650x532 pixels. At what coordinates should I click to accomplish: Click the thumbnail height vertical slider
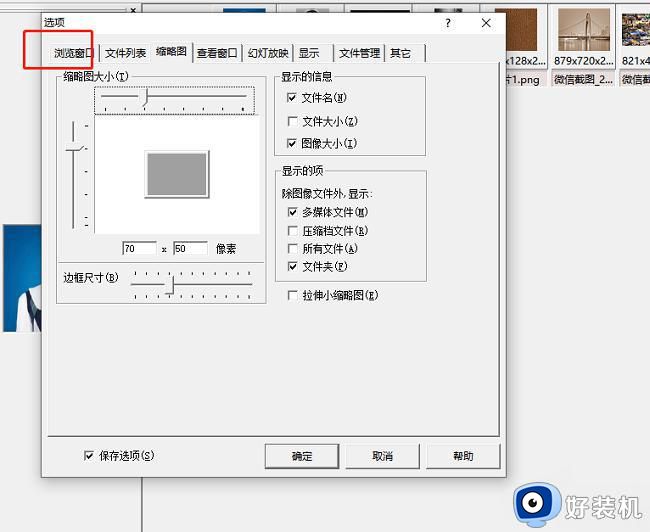click(x=76, y=174)
